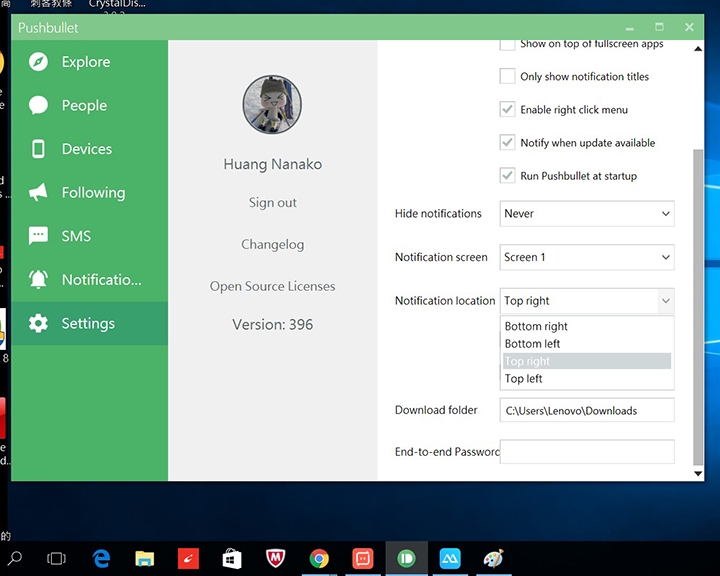Open the Devices section
This screenshot has height=576, width=720.
coord(90,149)
